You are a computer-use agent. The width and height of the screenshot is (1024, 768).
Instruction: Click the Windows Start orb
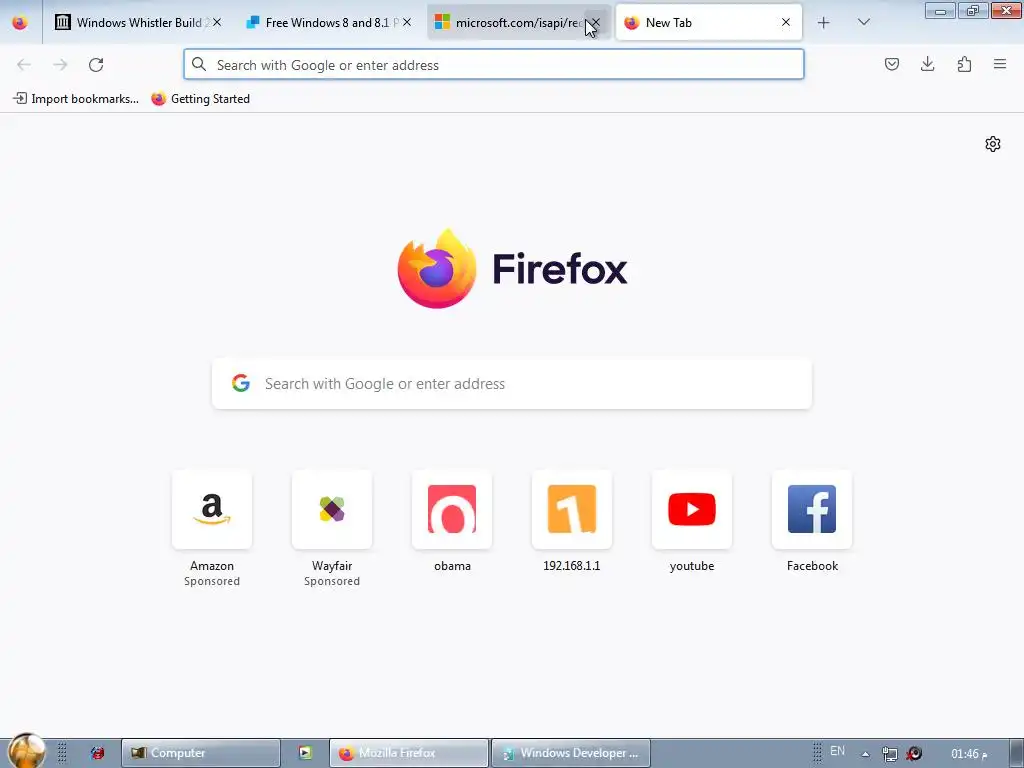coord(26,750)
